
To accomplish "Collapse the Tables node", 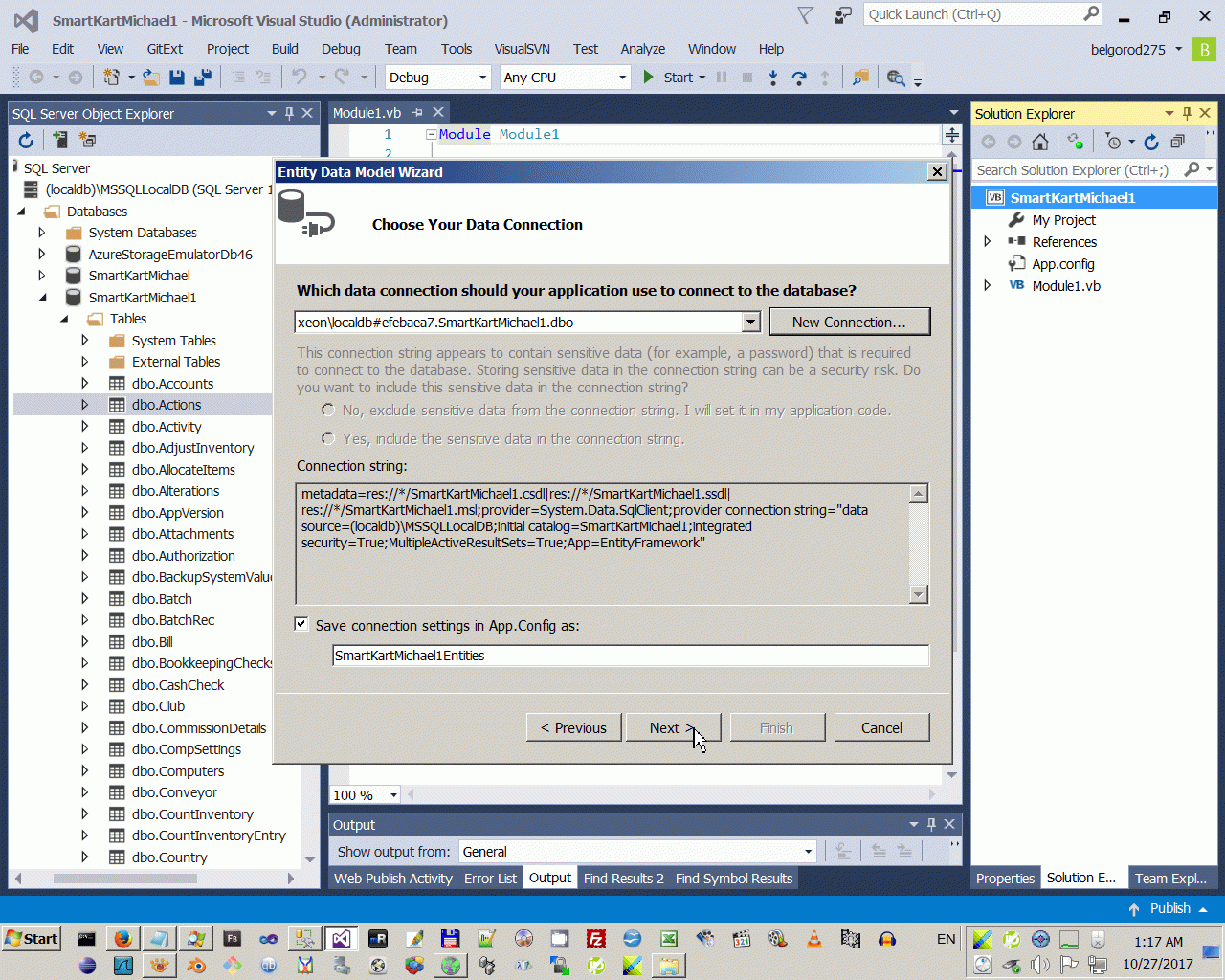I will [x=64, y=319].
